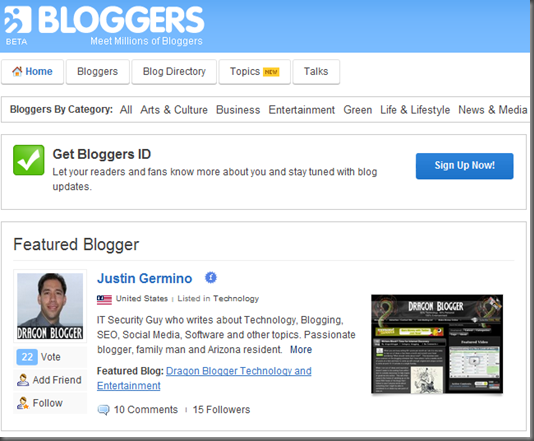The height and width of the screenshot is (441, 534).
Task: Expand the bio with More link
Action: [x=301, y=349]
